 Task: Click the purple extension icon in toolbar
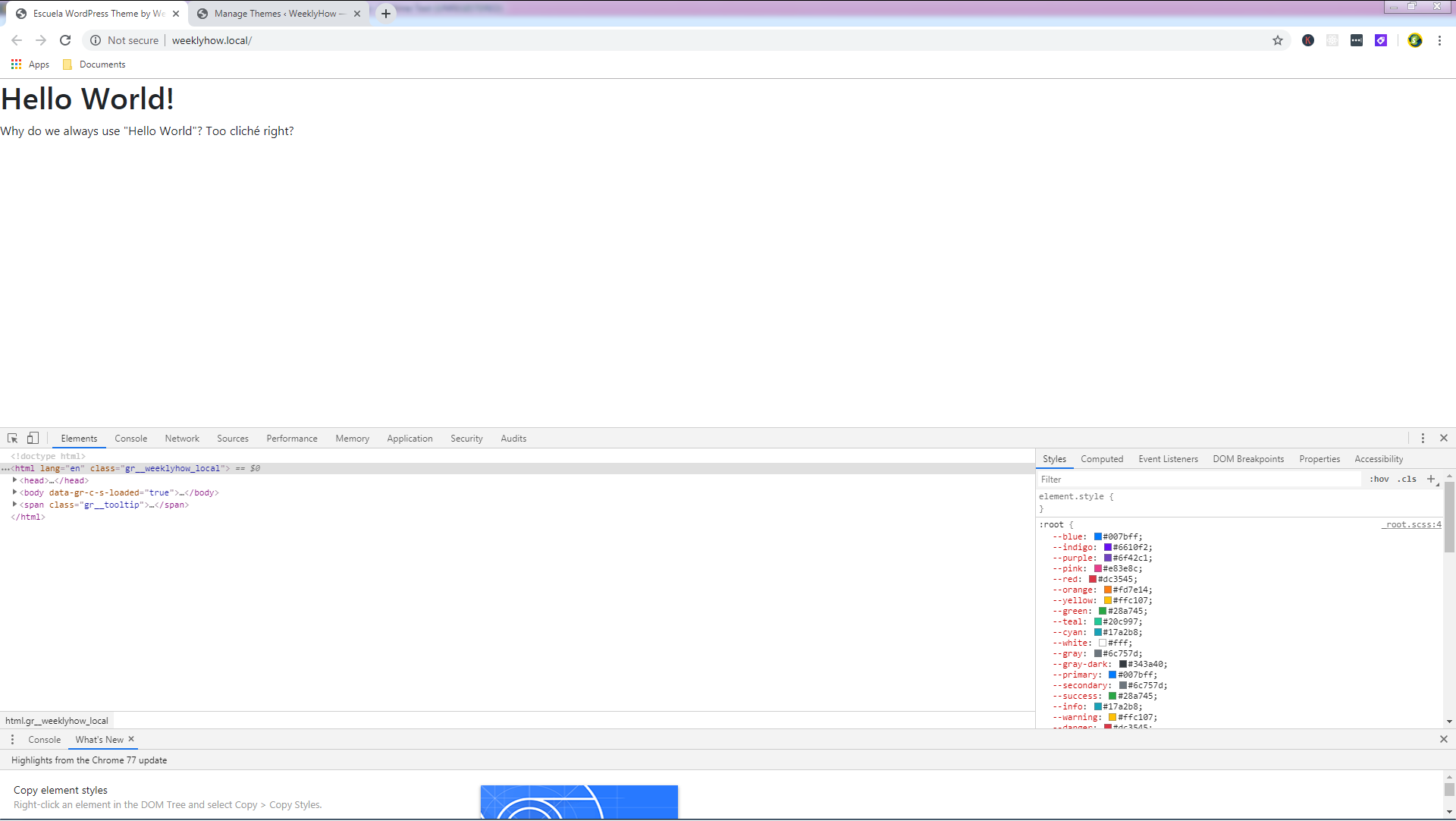pyautogui.click(x=1381, y=40)
